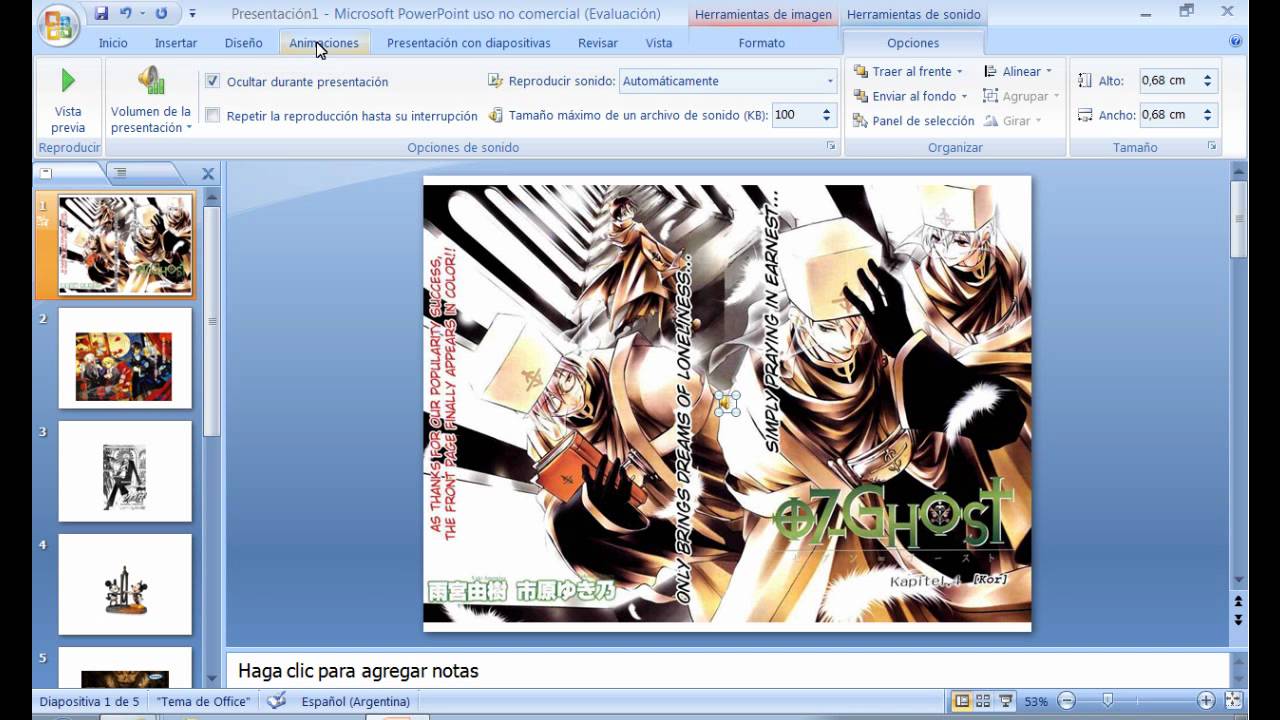Viewport: 1280px width, 720px height.
Task: Open the Alinear menu
Action: tap(1018, 71)
